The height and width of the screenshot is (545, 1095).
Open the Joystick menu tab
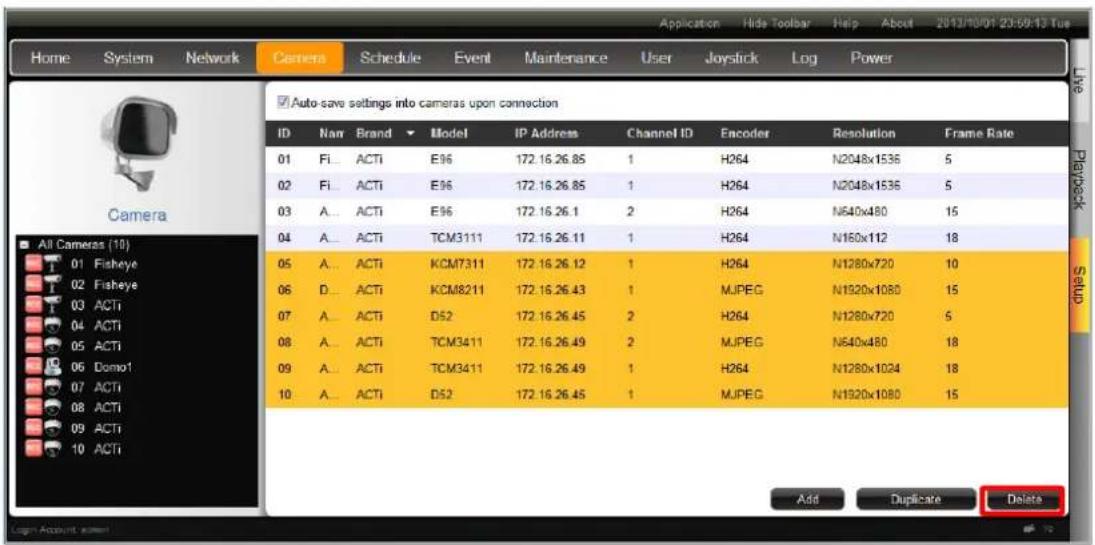point(730,59)
